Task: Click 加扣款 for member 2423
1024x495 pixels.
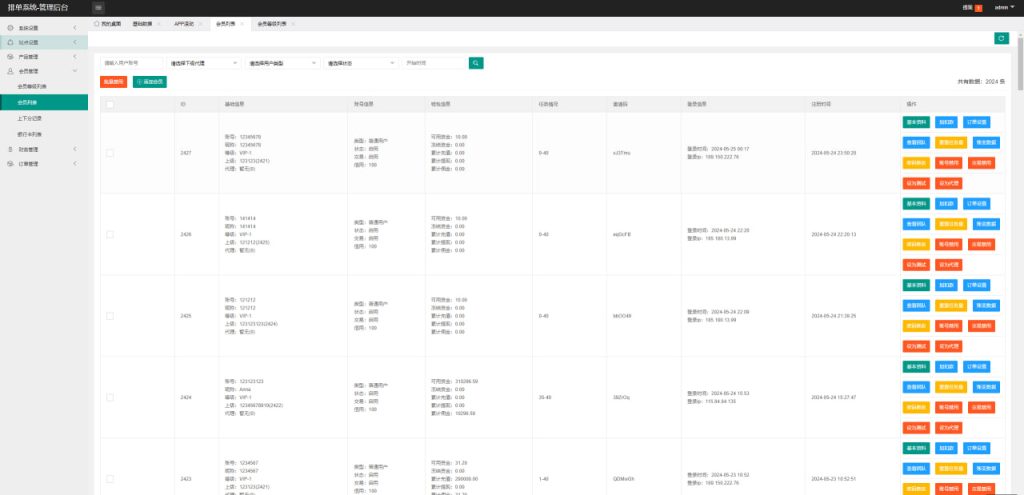Action: tap(946, 448)
